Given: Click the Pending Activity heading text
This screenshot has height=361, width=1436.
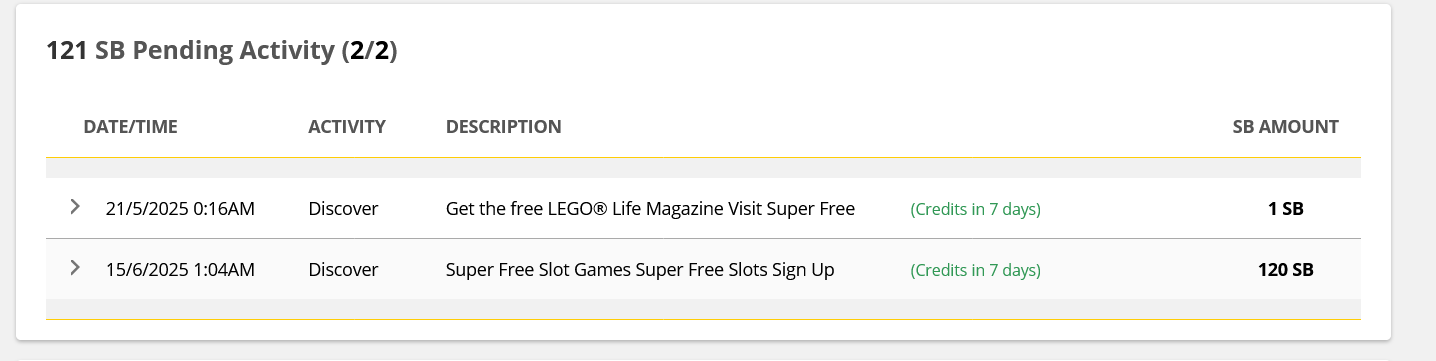Looking at the screenshot, I should tap(215, 51).
